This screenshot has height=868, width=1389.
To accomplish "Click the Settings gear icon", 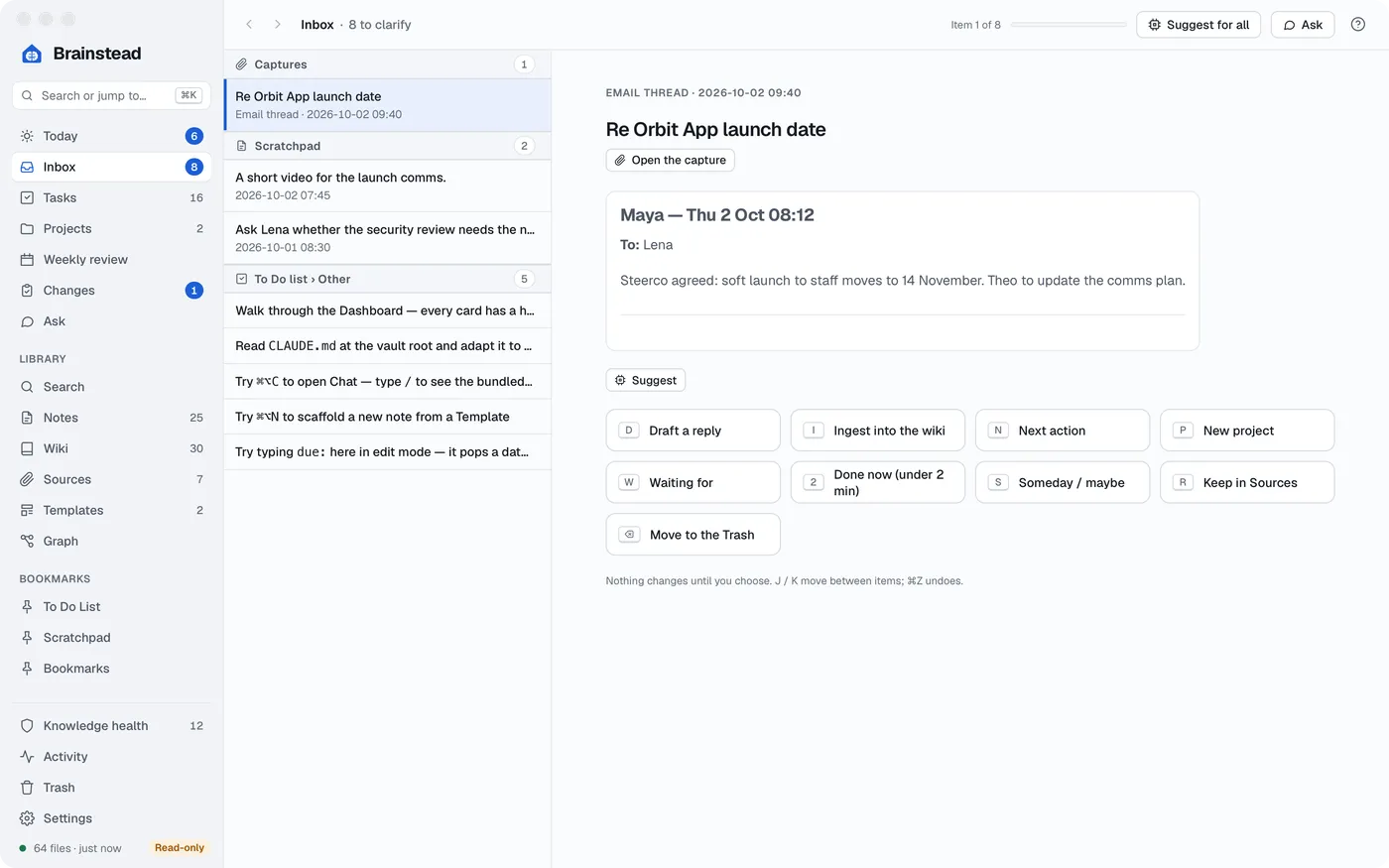I will pos(27,818).
